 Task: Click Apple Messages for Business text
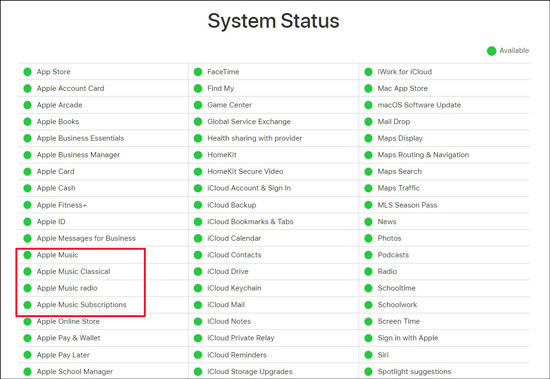(86, 238)
